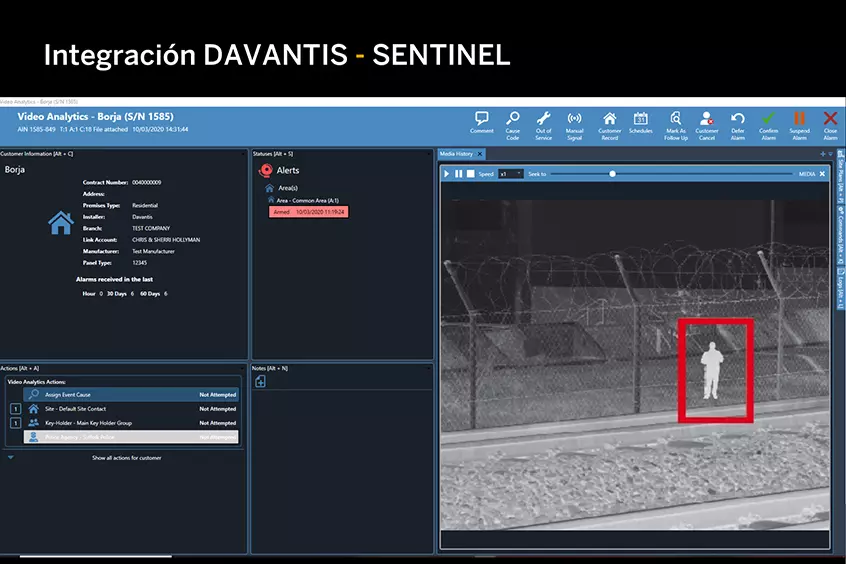Trigger the Manual Signal icon
Image resolution: width=846 pixels, height=564 pixels.
[x=575, y=118]
